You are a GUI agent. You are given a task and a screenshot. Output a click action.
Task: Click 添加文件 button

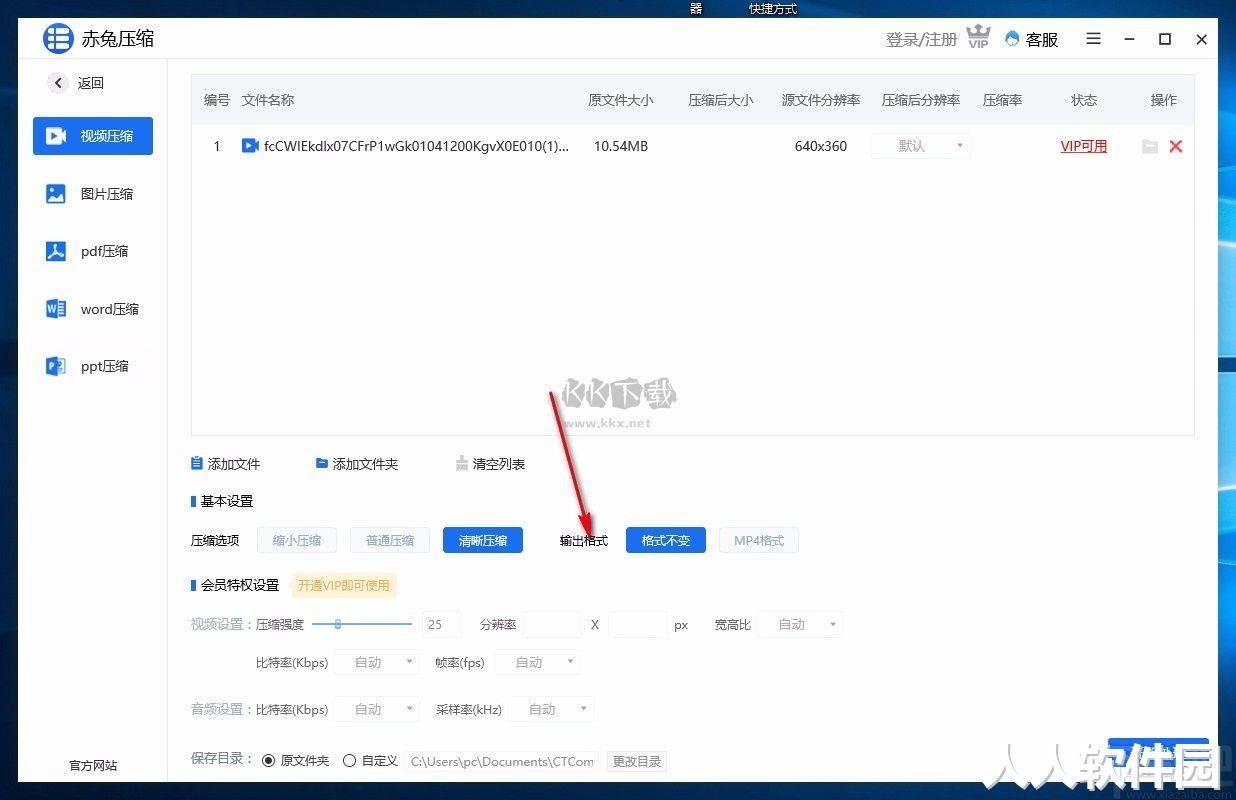pos(226,464)
